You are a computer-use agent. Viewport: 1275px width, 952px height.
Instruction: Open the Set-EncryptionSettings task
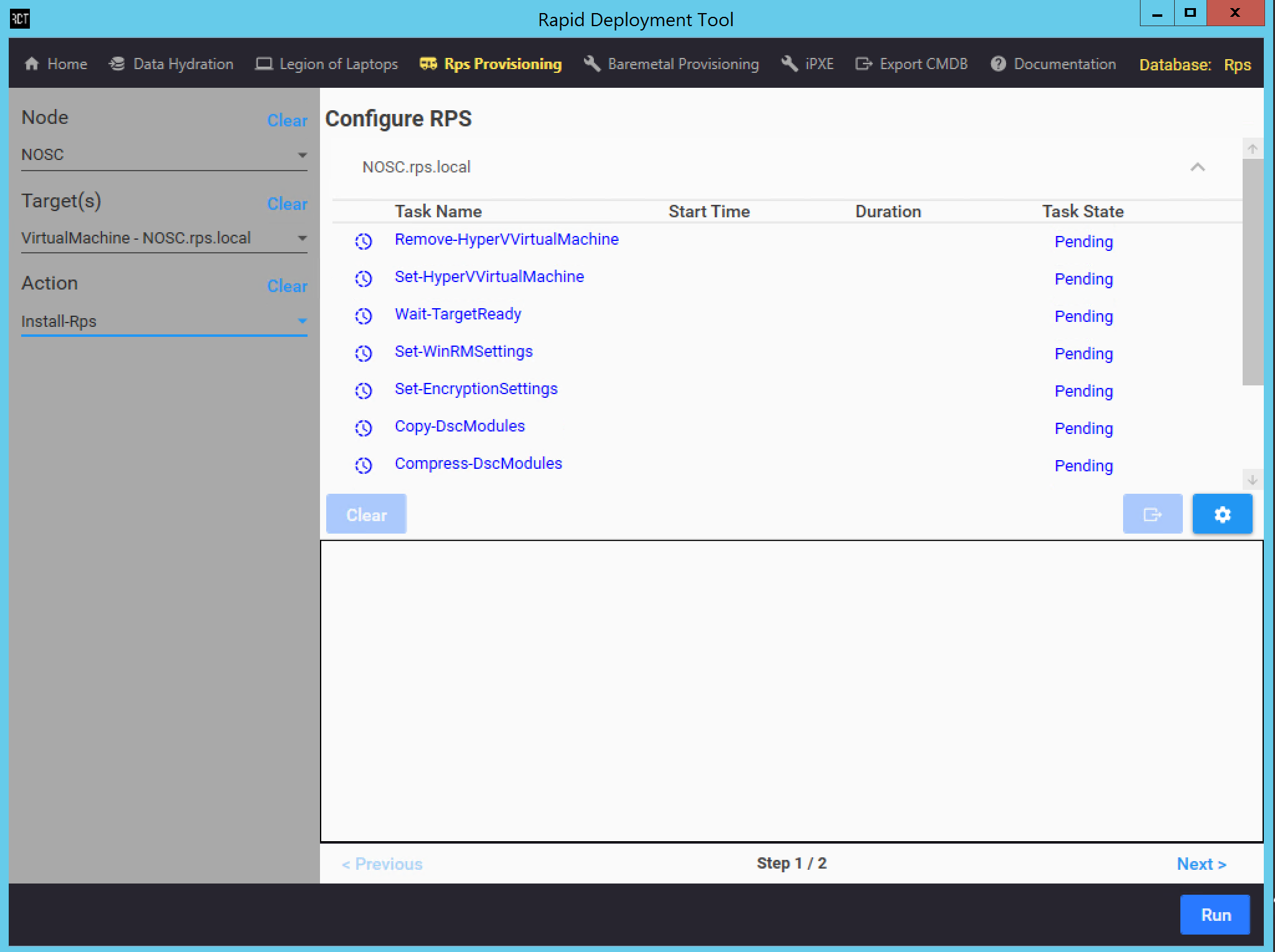pos(476,389)
